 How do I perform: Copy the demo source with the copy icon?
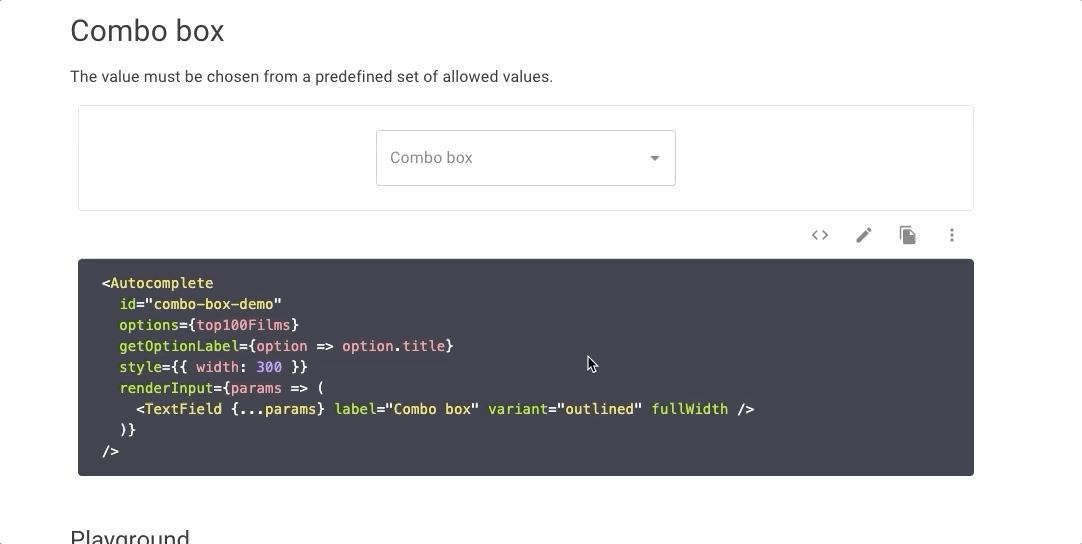click(x=907, y=235)
